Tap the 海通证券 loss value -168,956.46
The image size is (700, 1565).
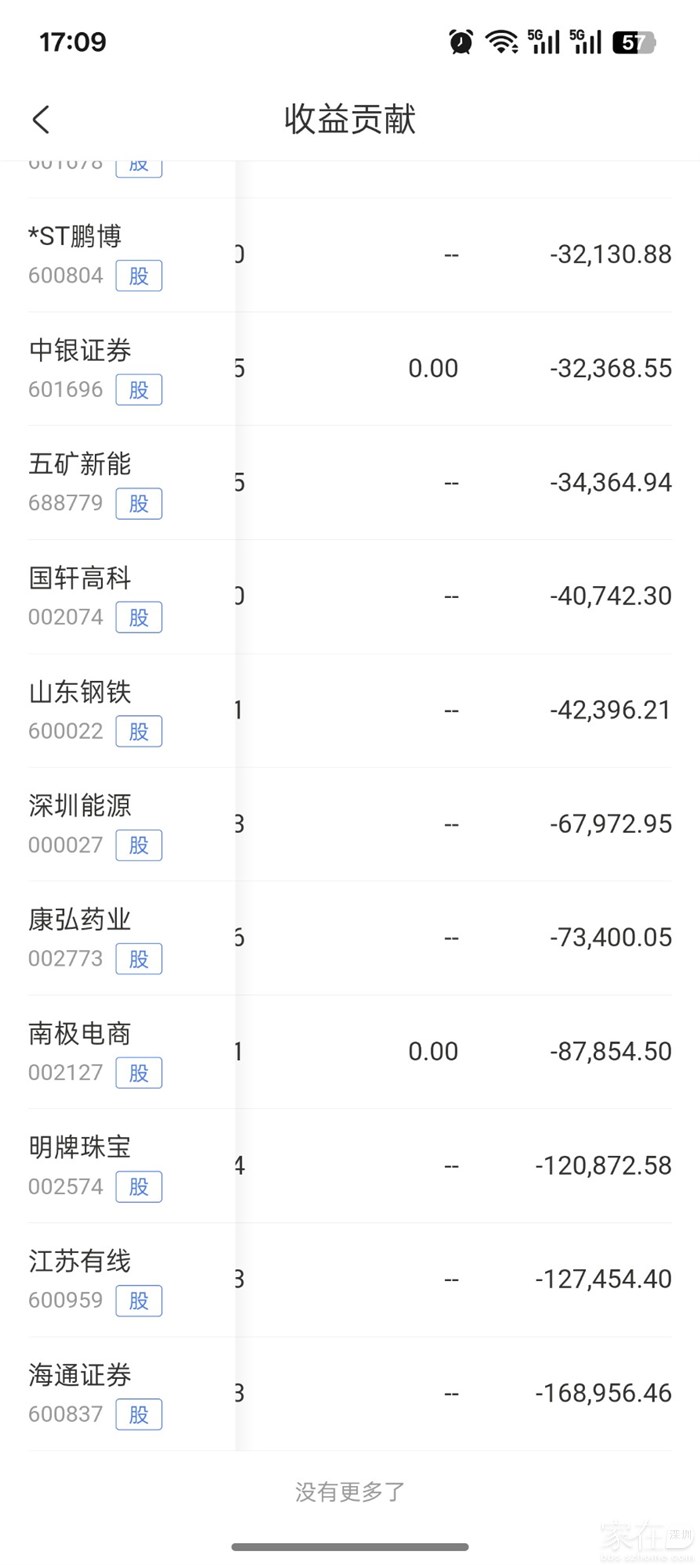(x=603, y=1393)
